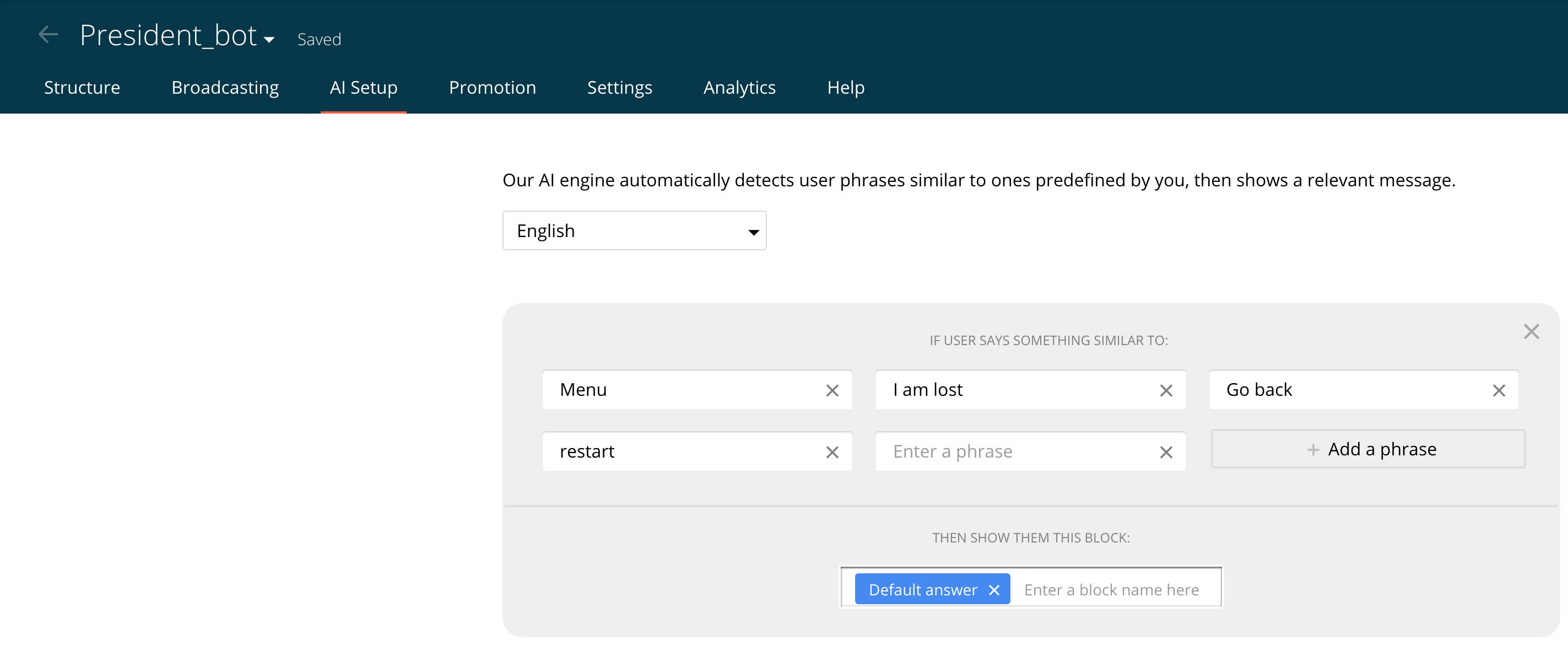Viewport: 1568px width, 645px height.
Task: Open the Help tab
Action: click(845, 88)
